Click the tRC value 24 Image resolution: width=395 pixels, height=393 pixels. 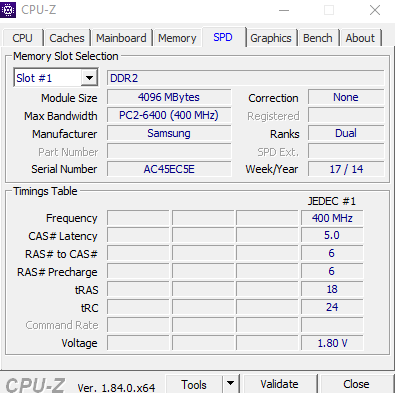pyautogui.click(x=332, y=307)
